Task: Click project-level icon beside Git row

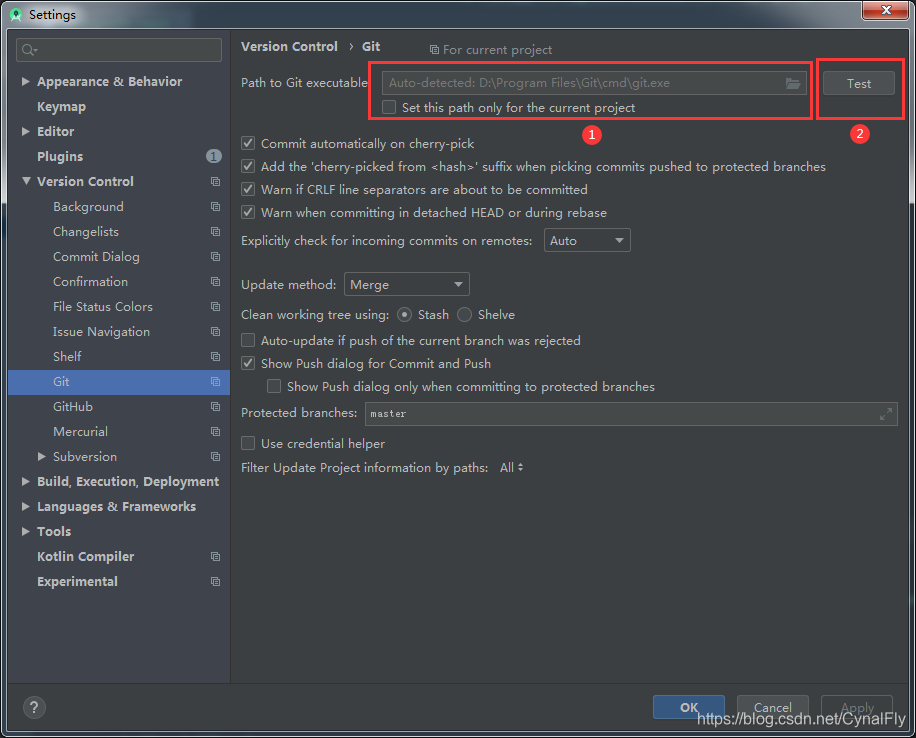Action: click(216, 382)
